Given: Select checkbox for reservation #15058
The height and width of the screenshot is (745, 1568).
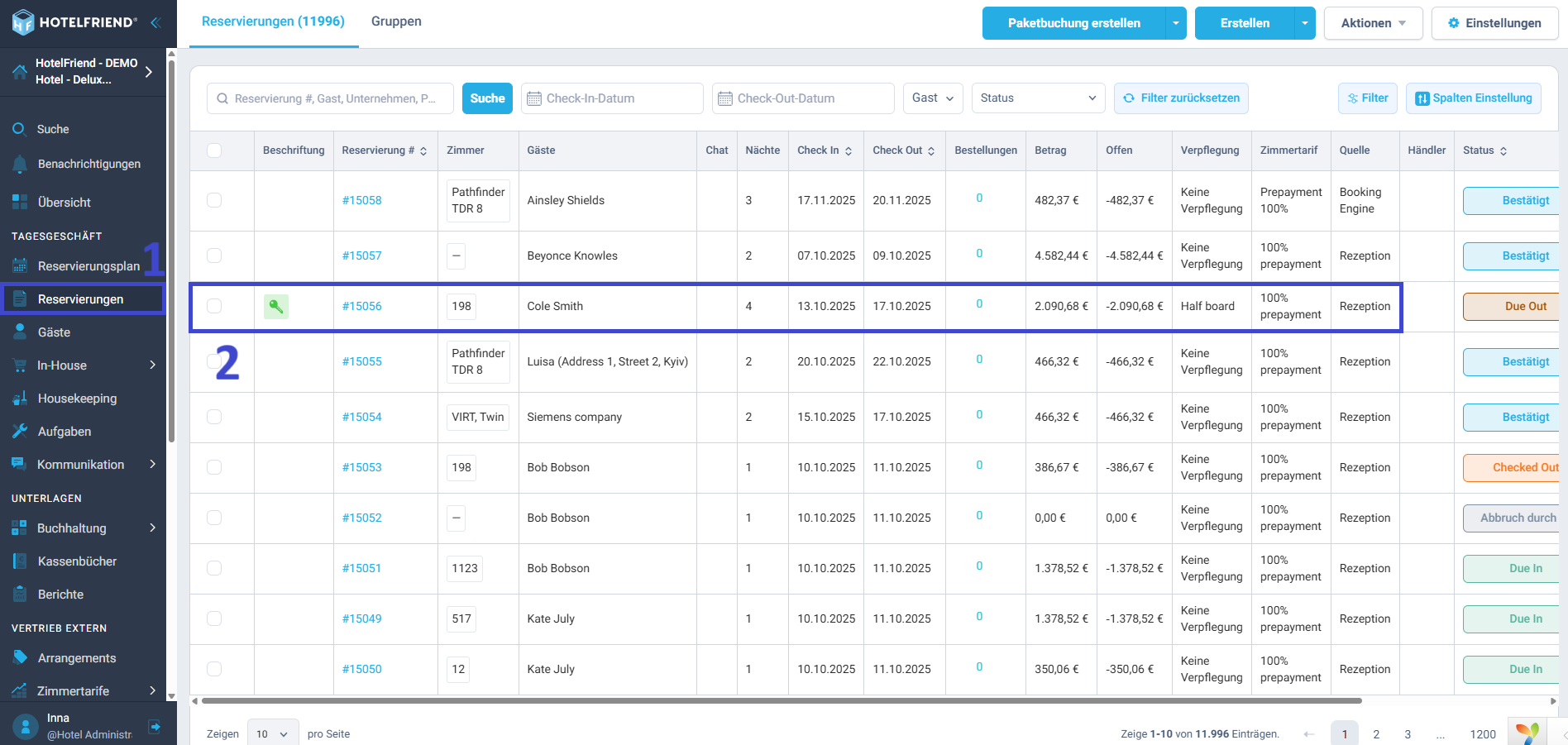Looking at the screenshot, I should pyautogui.click(x=214, y=200).
